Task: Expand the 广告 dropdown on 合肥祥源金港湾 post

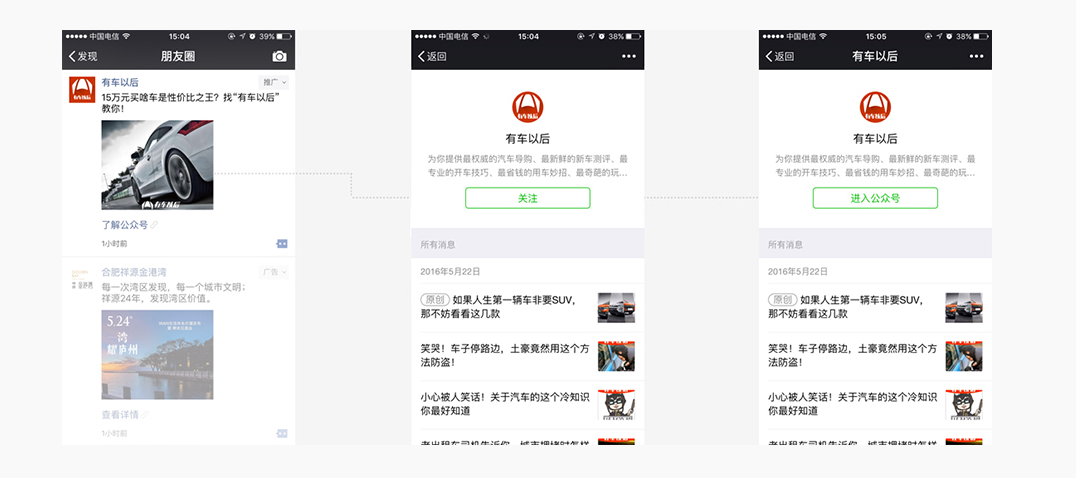Action: (x=274, y=272)
